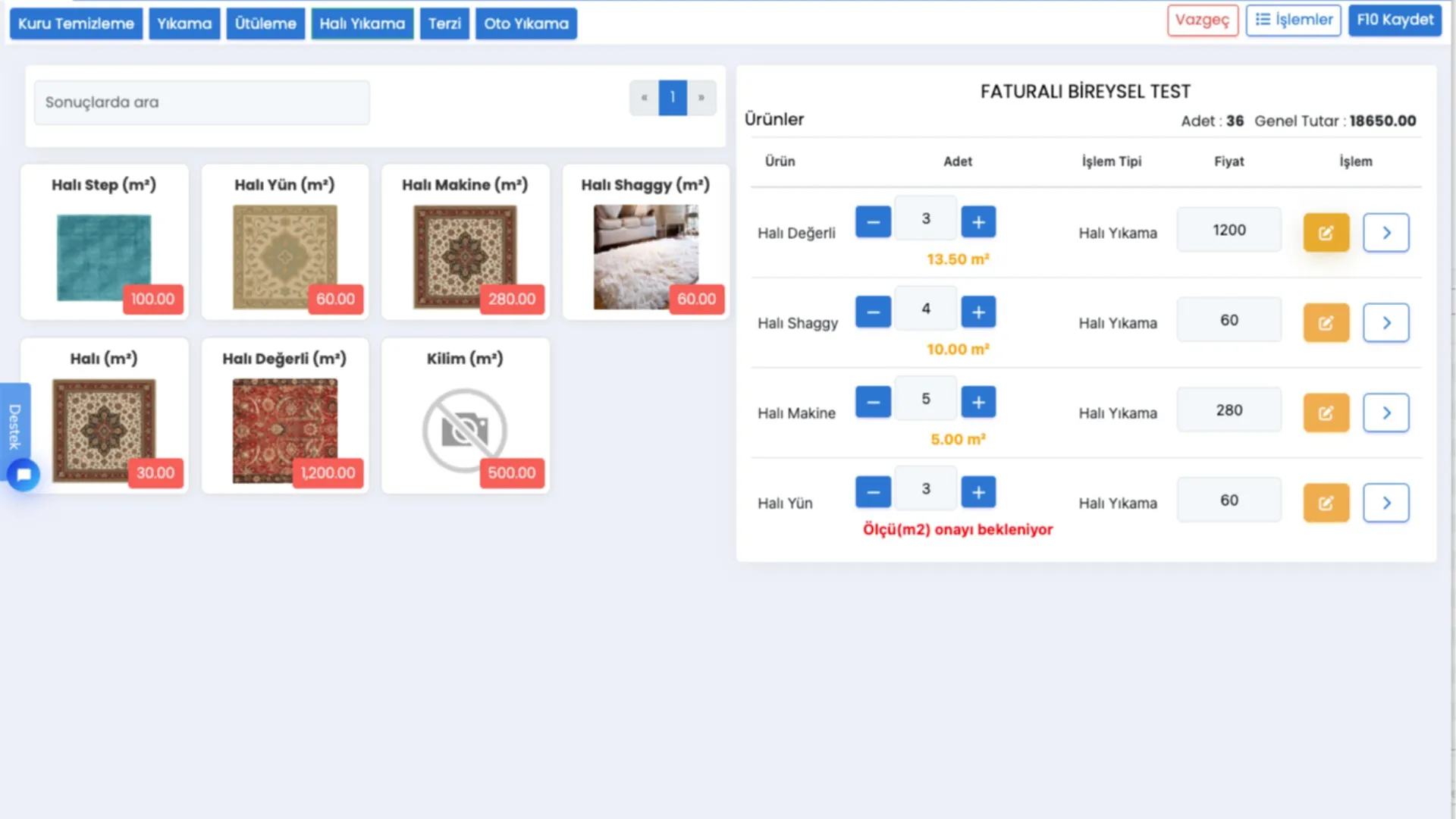1456x819 pixels.
Task: Open the Oto Yıkama tab
Action: tap(526, 24)
